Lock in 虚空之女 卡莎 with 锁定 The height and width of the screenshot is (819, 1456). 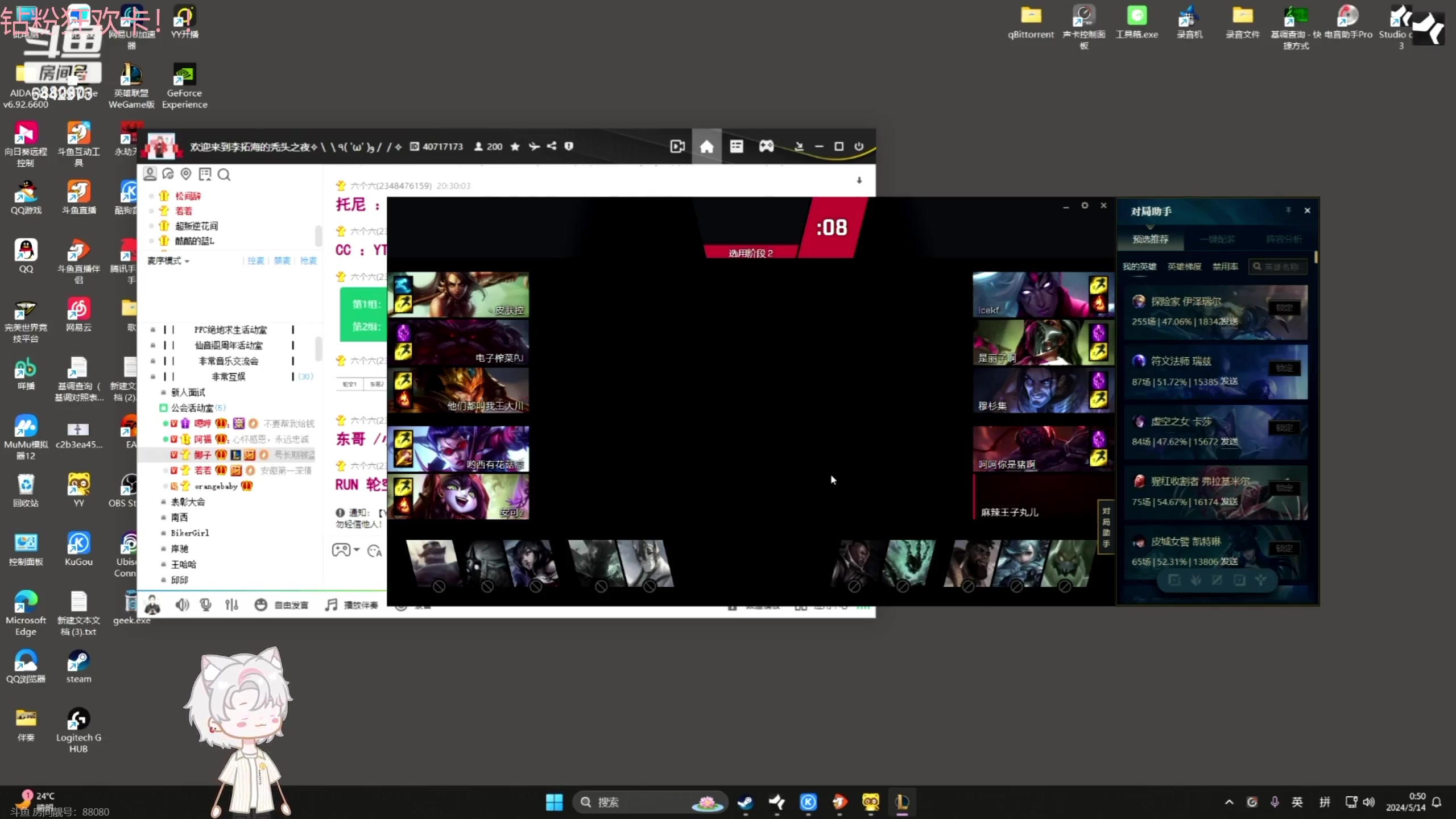point(1284,428)
